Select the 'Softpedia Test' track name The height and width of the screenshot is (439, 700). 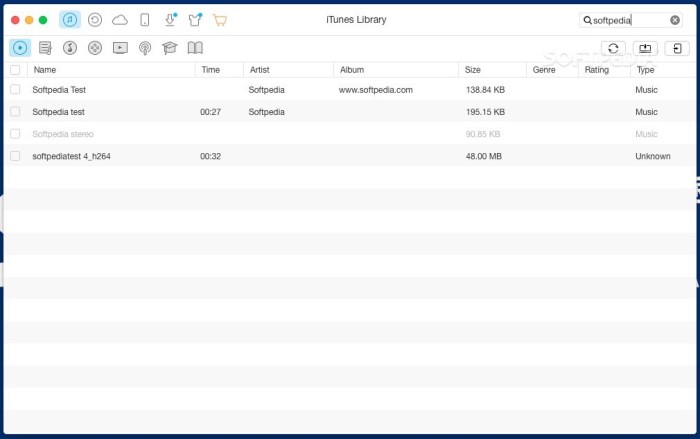(59, 90)
